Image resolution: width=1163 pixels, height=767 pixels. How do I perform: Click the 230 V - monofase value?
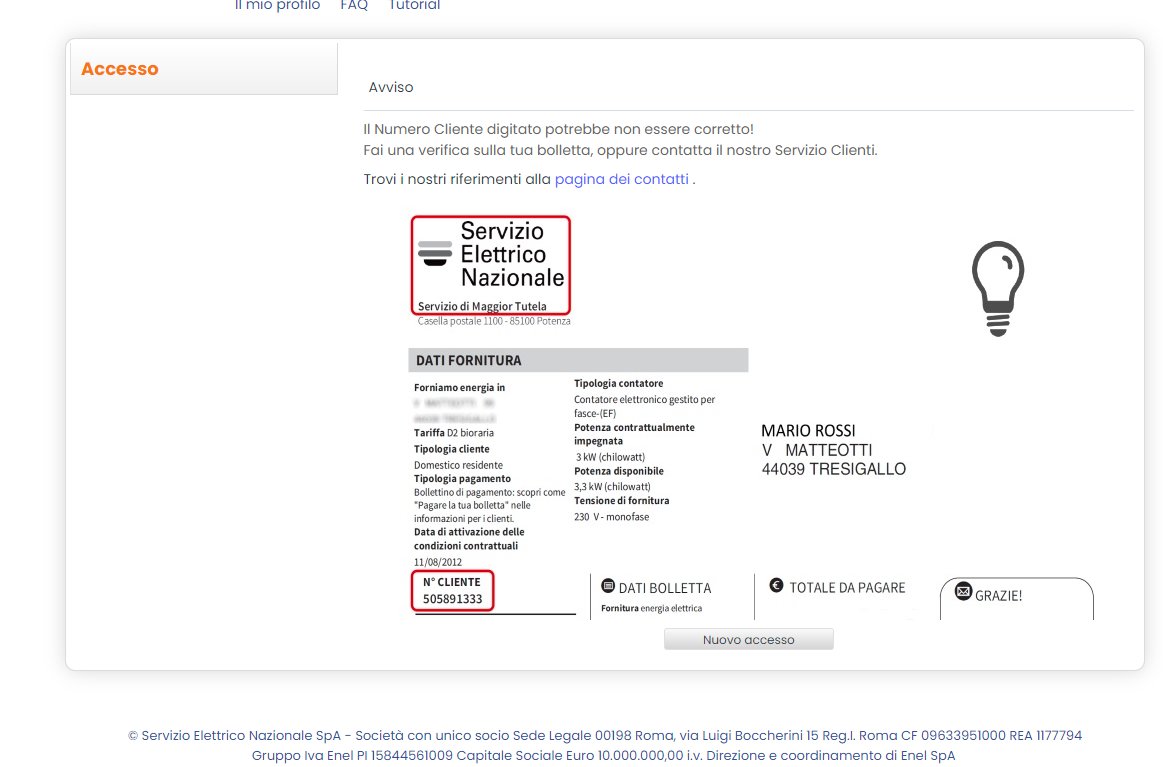pyautogui.click(x=611, y=517)
